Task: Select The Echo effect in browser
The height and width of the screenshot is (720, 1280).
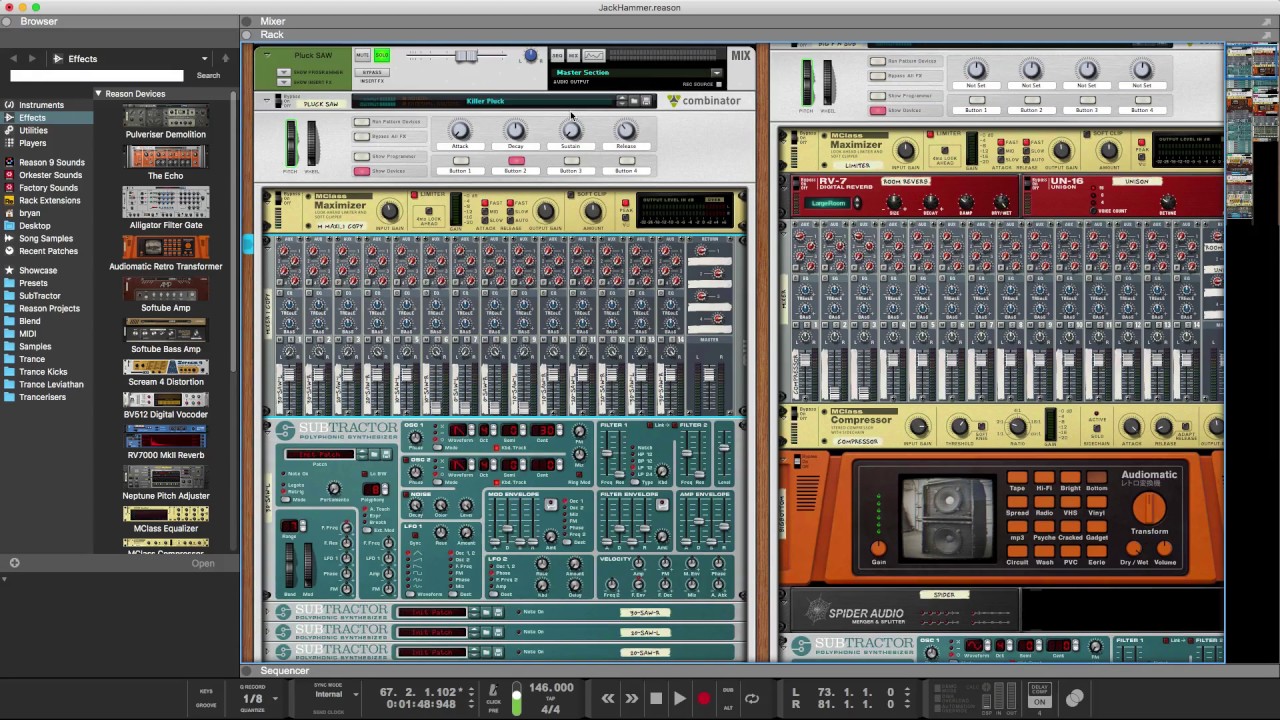Action: click(166, 157)
